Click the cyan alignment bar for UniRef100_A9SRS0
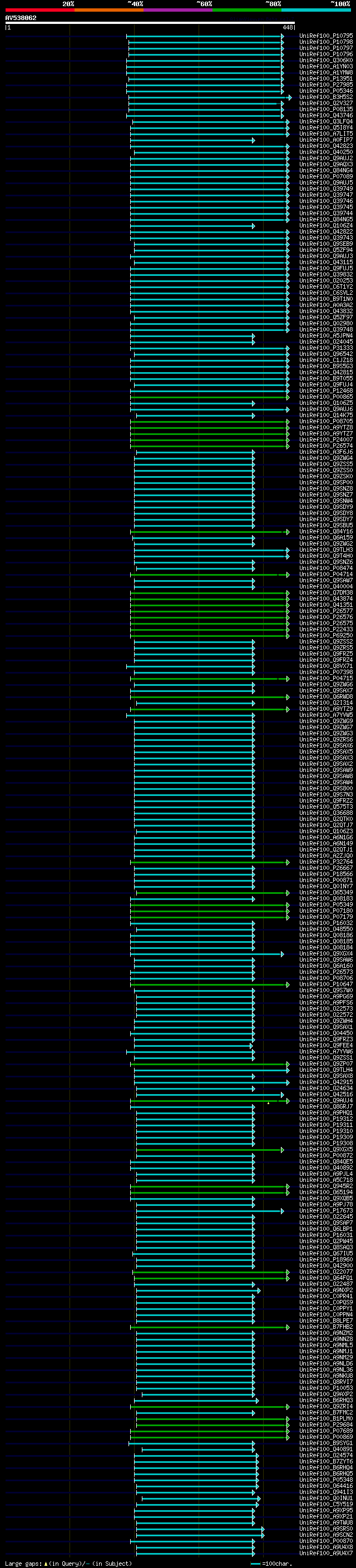356x1568 pixels. coord(200,1529)
